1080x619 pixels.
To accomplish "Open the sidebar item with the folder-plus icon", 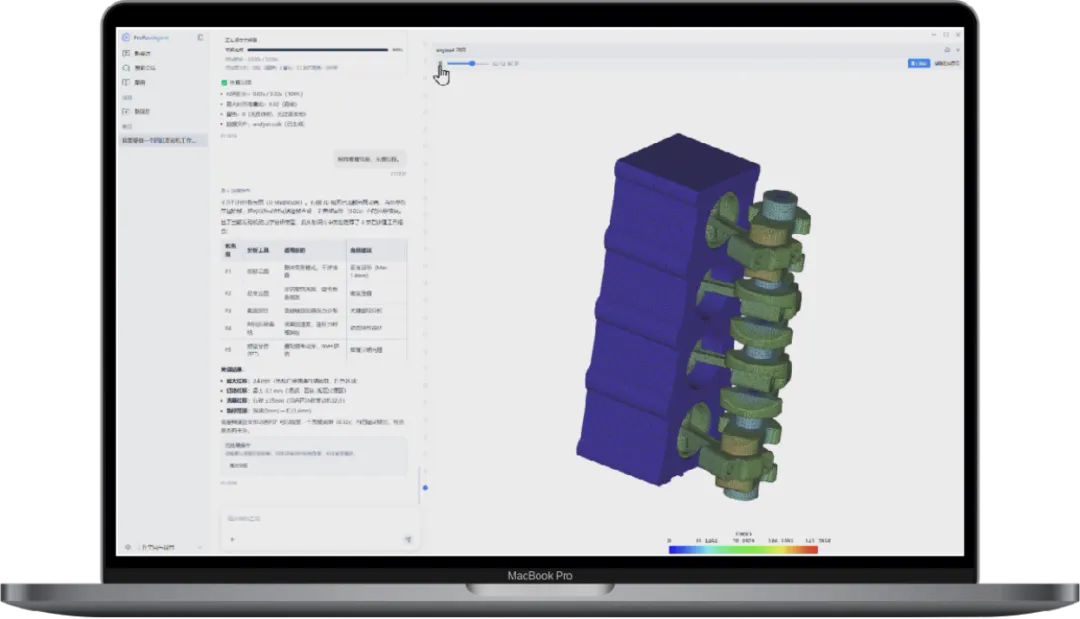I will 137,111.
